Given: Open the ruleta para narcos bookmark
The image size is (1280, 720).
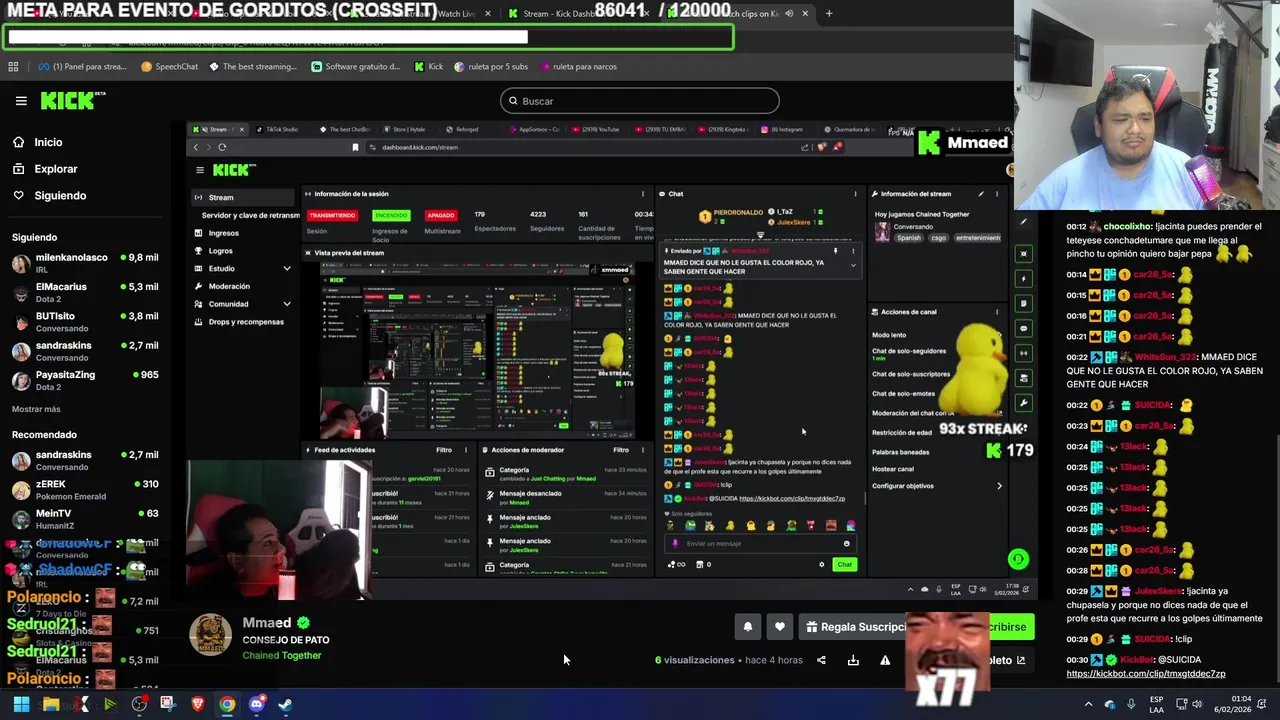Looking at the screenshot, I should click(x=578, y=67).
